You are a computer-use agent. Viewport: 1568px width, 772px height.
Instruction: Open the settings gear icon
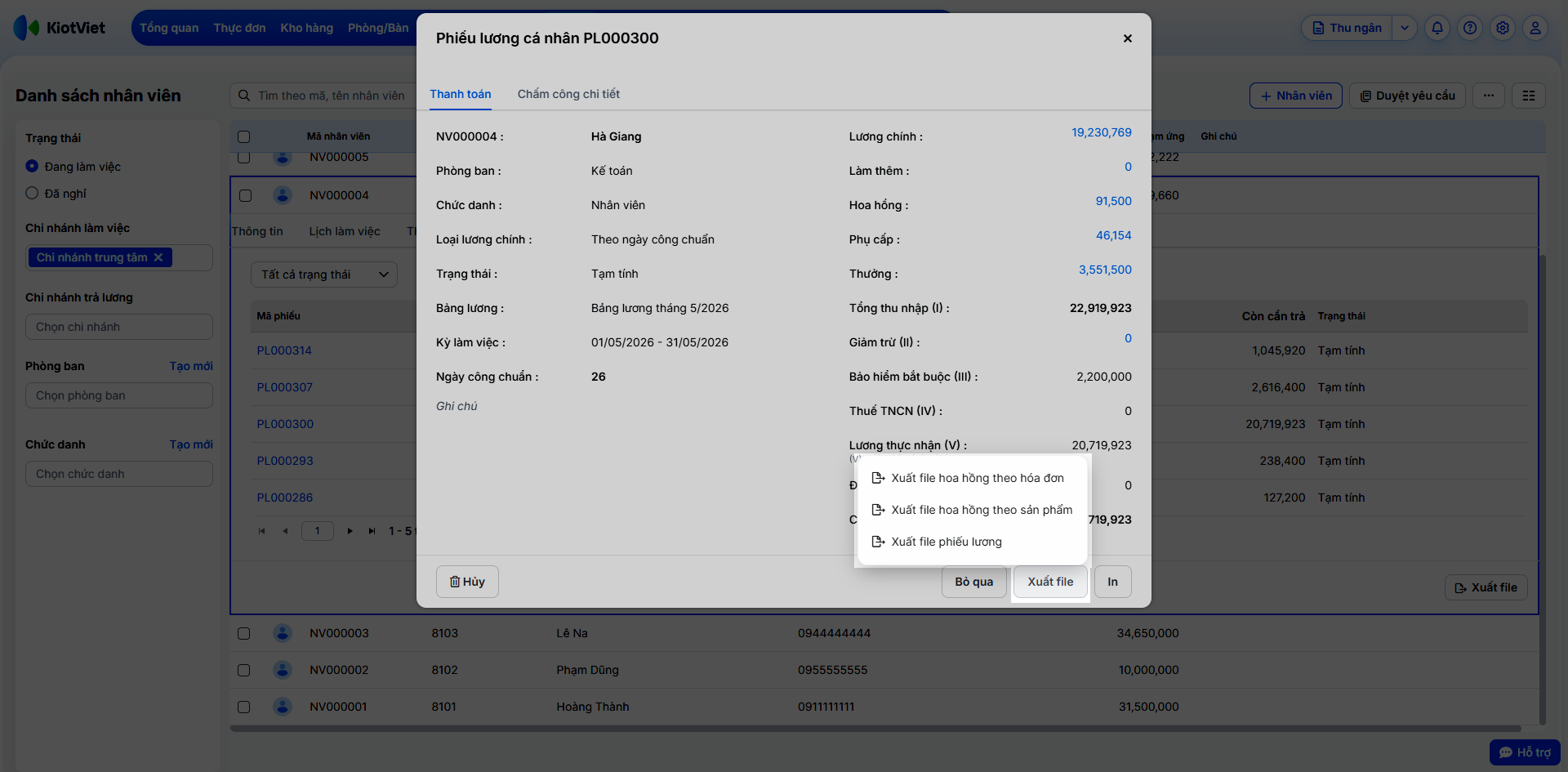pos(1503,28)
